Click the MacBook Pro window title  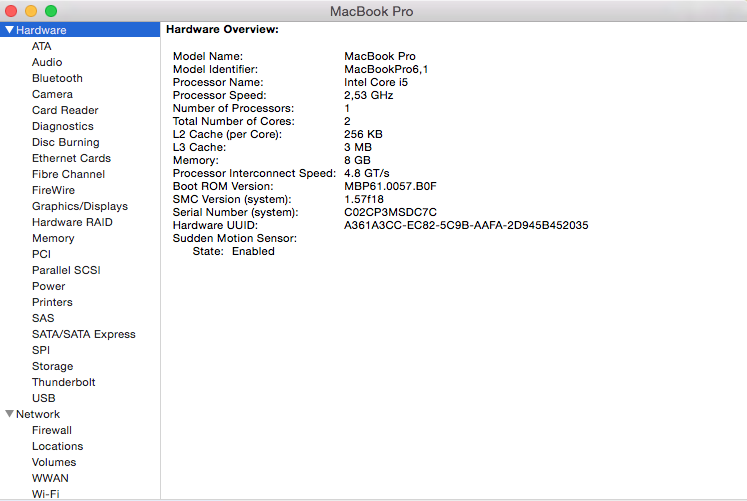372,11
